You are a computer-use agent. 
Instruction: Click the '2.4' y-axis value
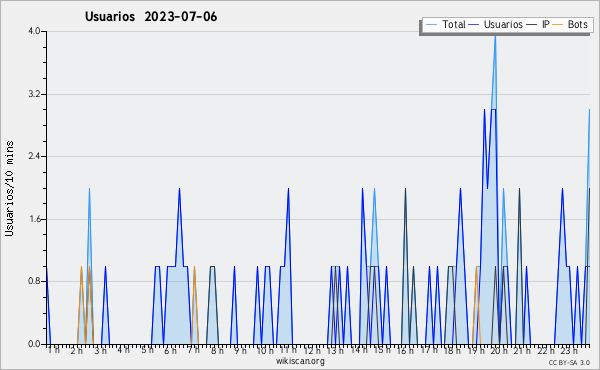pyautogui.click(x=34, y=156)
